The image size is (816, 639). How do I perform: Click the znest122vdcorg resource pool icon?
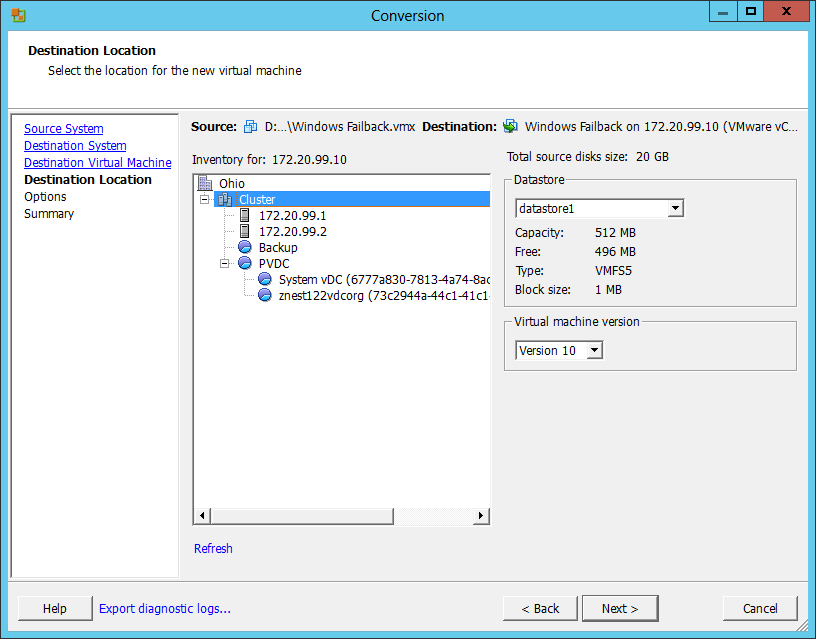(265, 295)
